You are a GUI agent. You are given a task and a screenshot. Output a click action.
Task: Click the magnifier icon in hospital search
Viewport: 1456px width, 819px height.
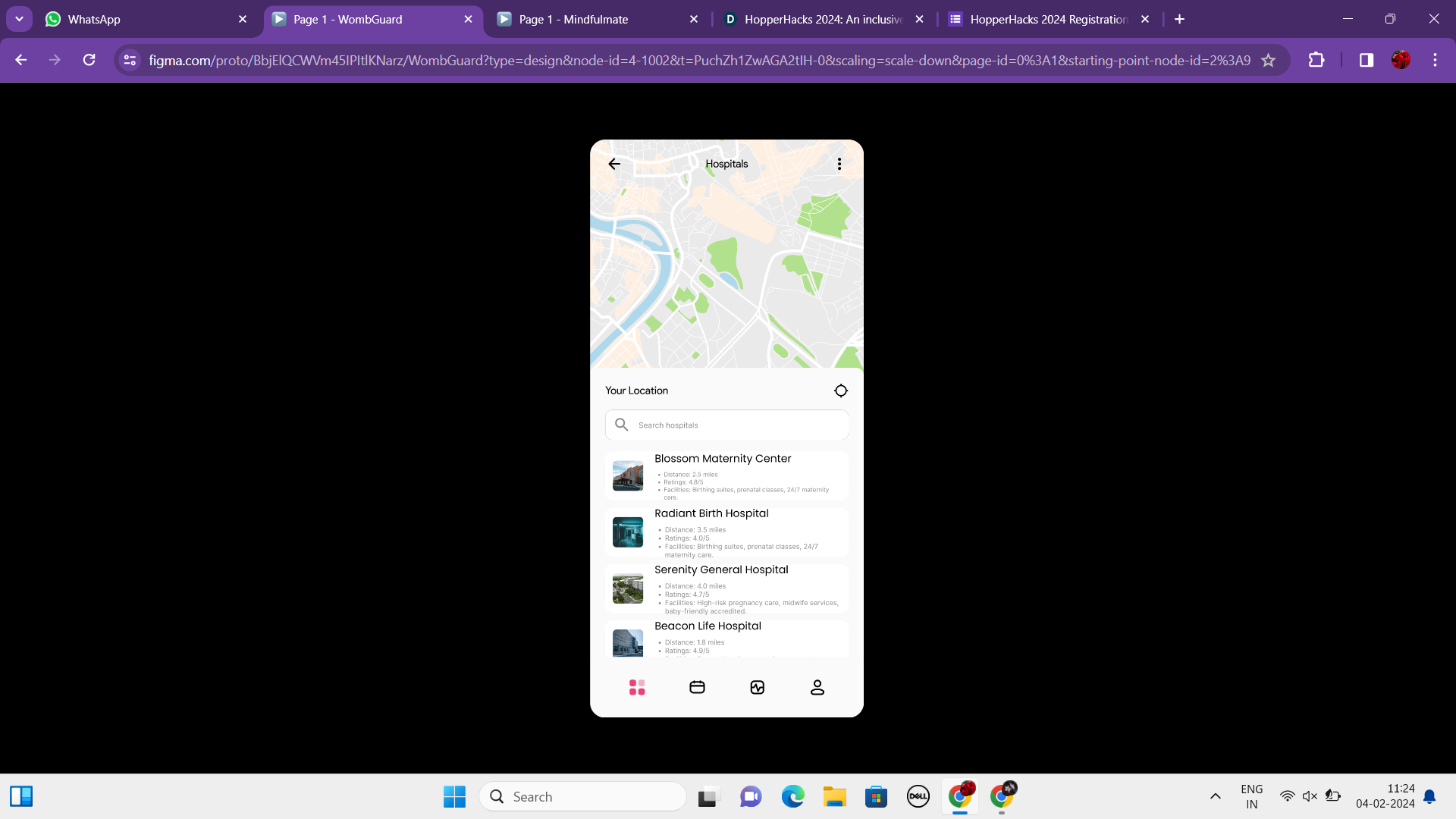[x=622, y=425]
